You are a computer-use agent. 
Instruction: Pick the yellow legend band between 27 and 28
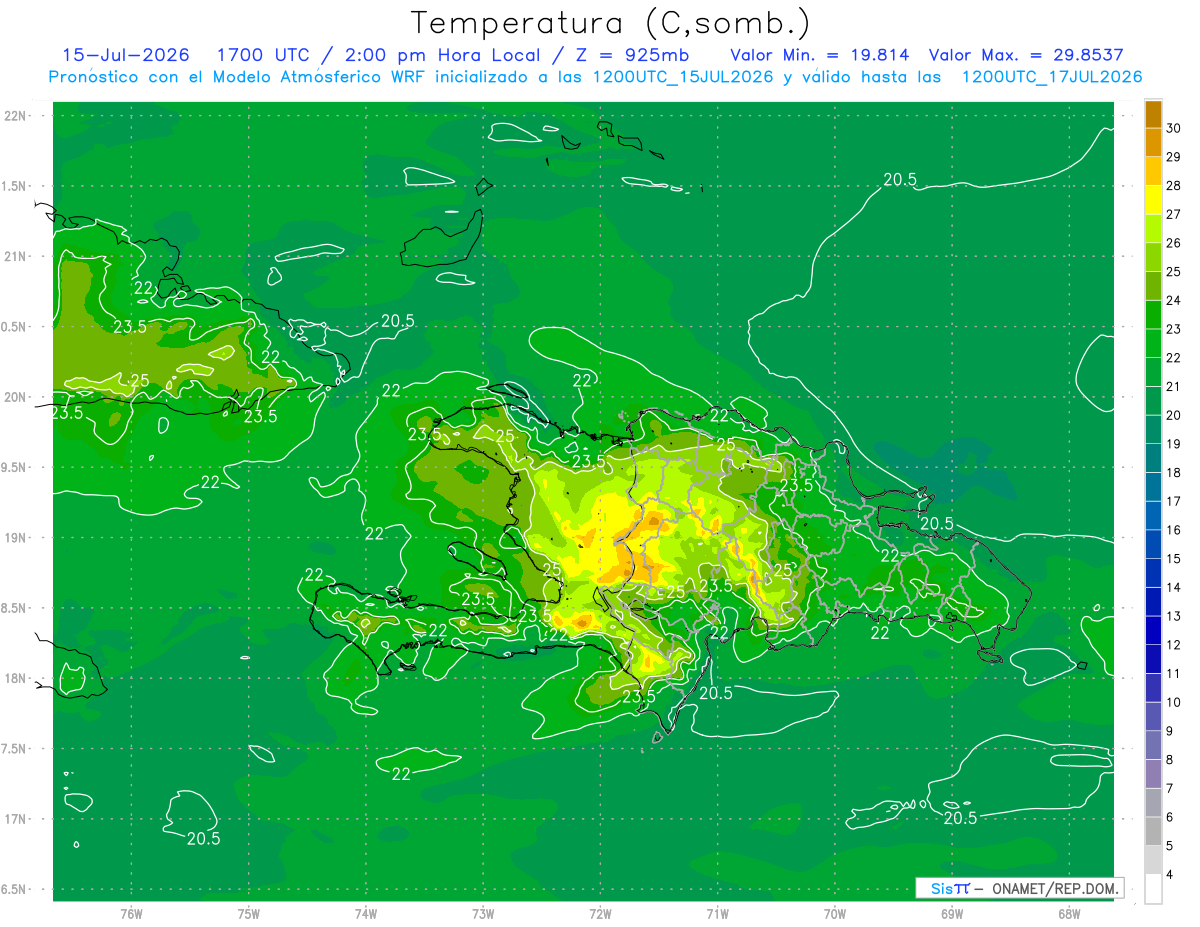tap(1153, 200)
